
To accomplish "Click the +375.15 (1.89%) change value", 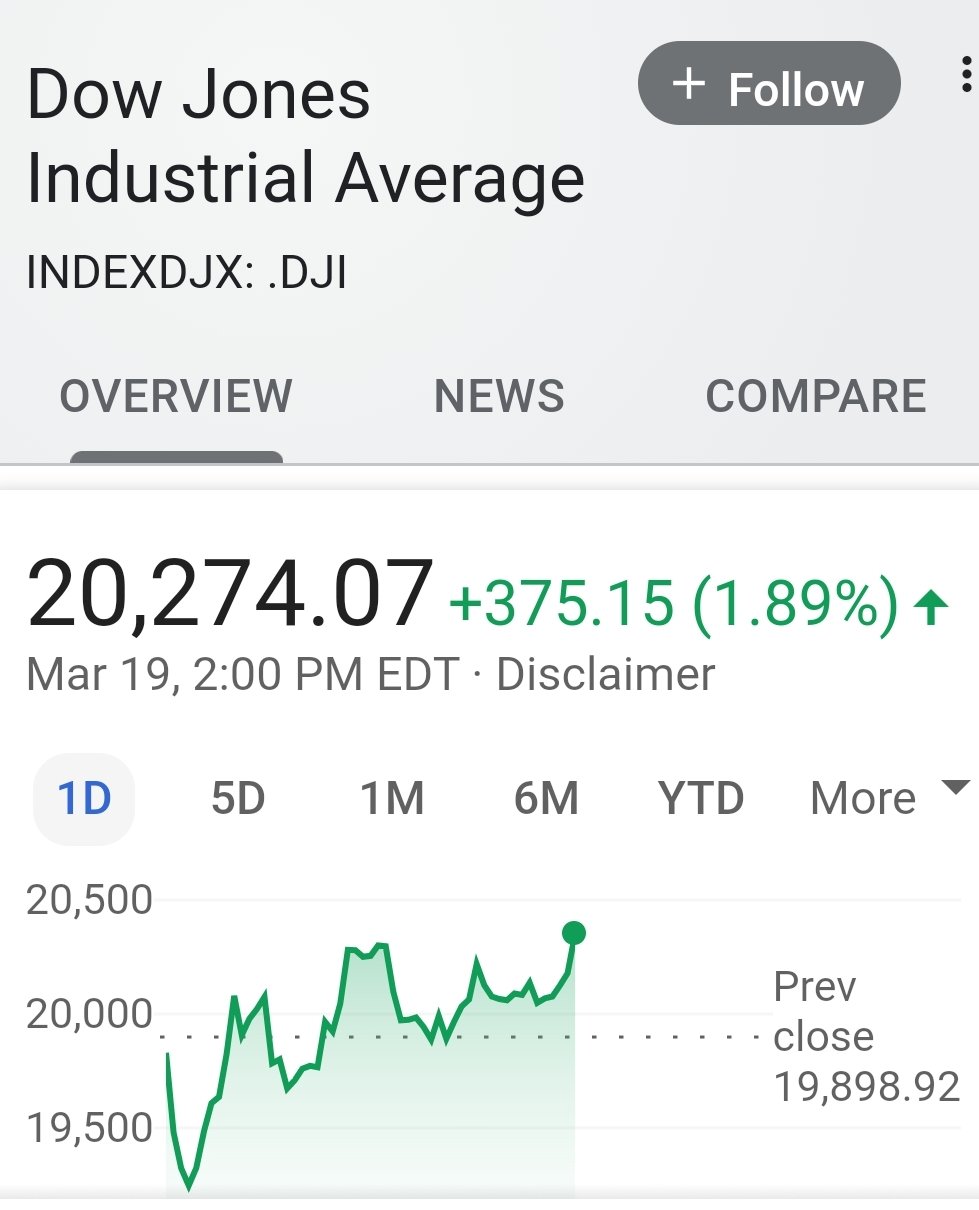I will [673, 605].
